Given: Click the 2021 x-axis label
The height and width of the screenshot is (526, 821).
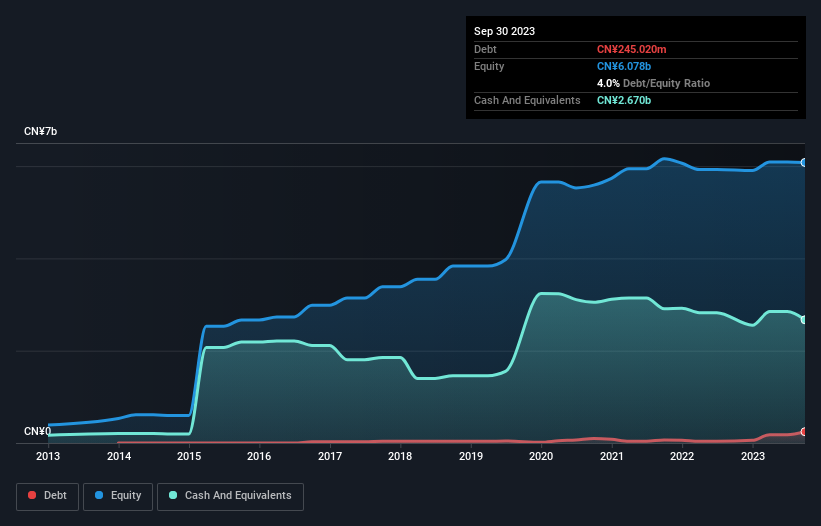Looking at the screenshot, I should pos(612,456).
